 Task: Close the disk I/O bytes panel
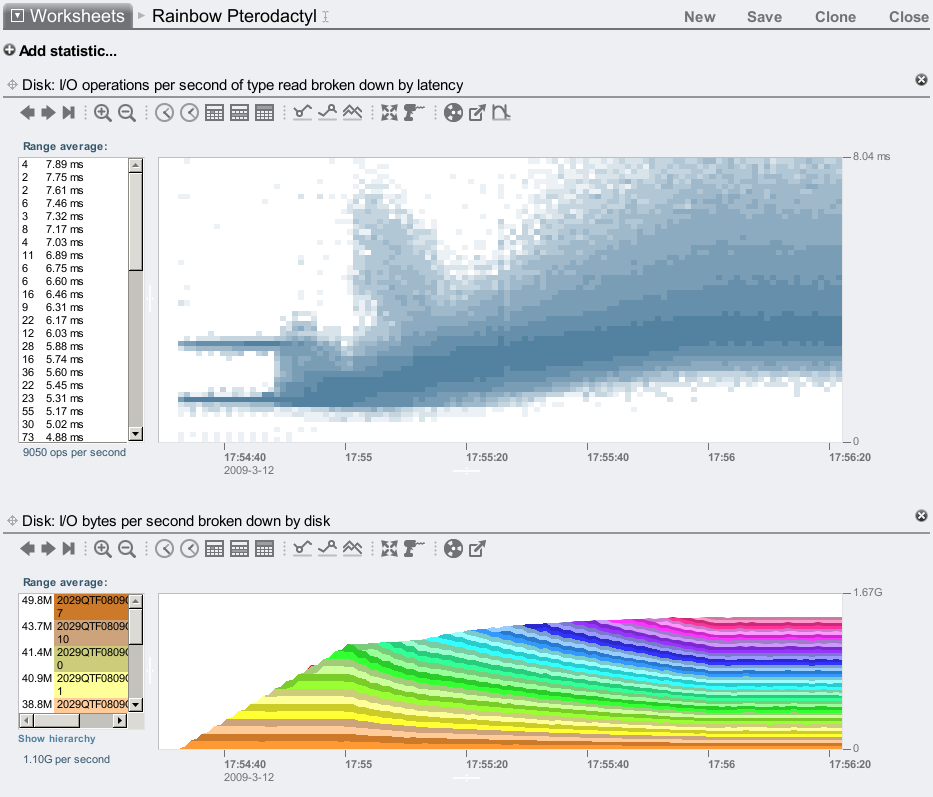click(921, 515)
